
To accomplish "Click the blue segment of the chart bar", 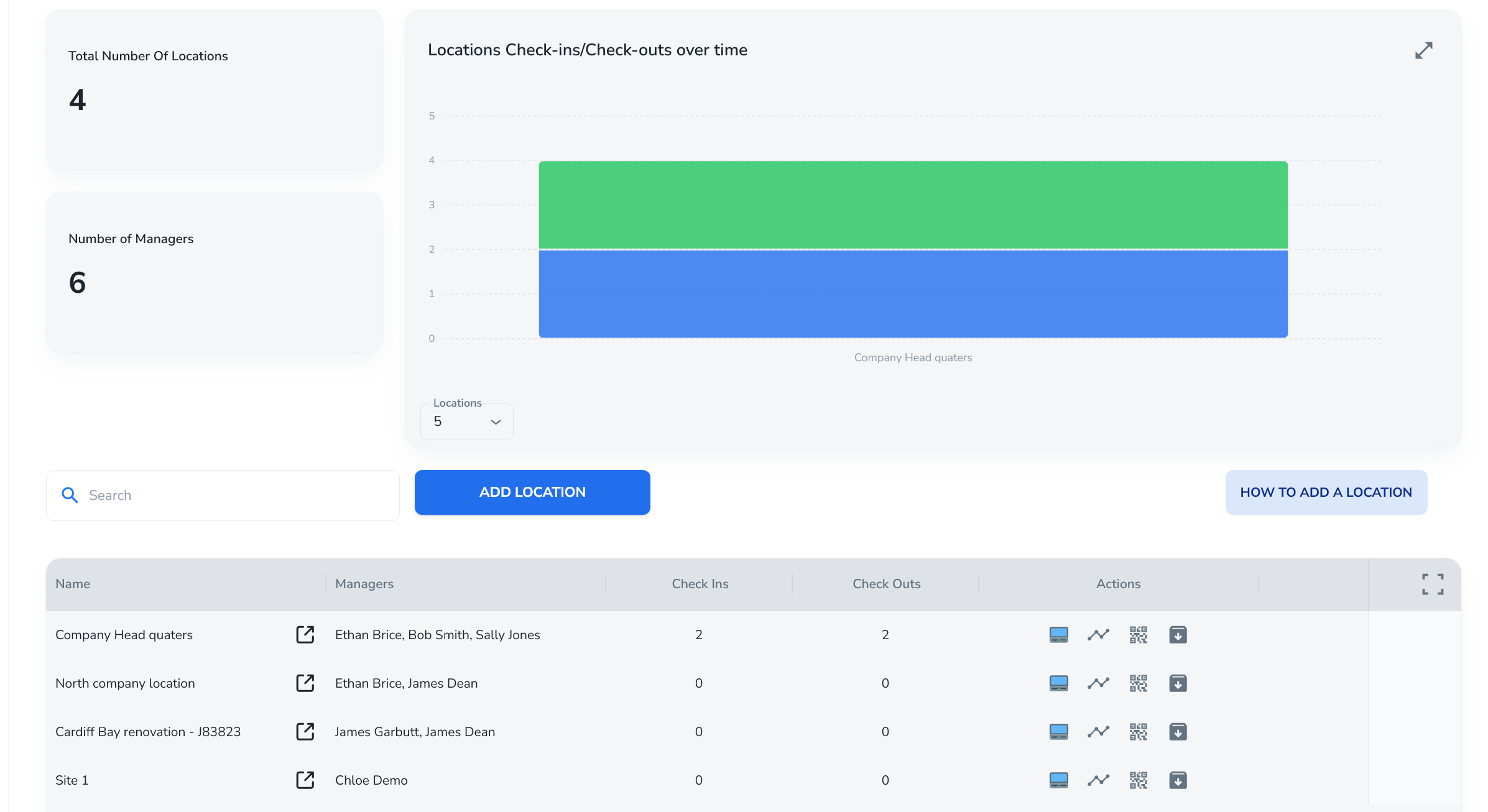I will (913, 294).
